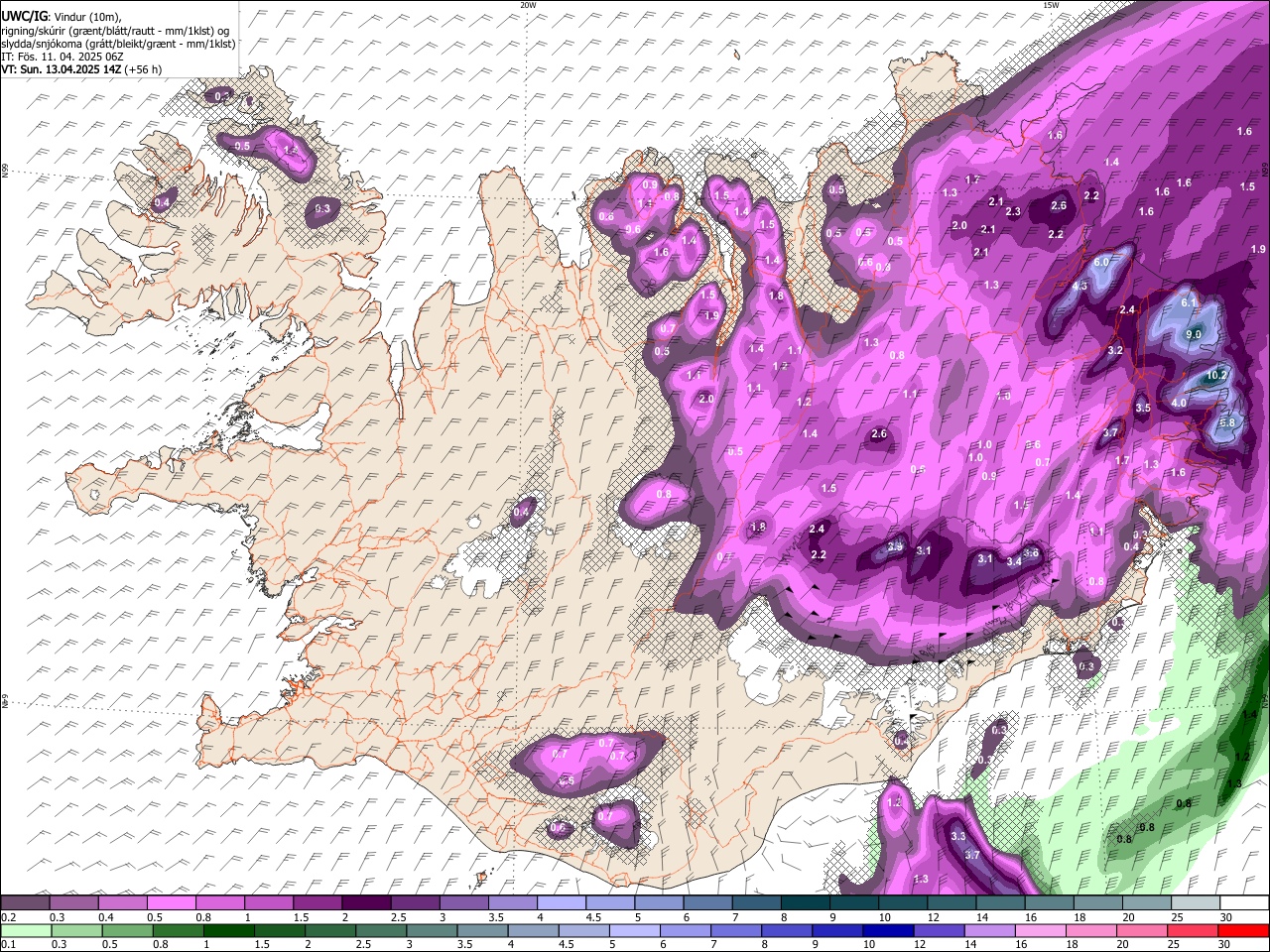
Task: Select the bright pink swatch between 0.5 and 0.8
Action: [x=172, y=903]
